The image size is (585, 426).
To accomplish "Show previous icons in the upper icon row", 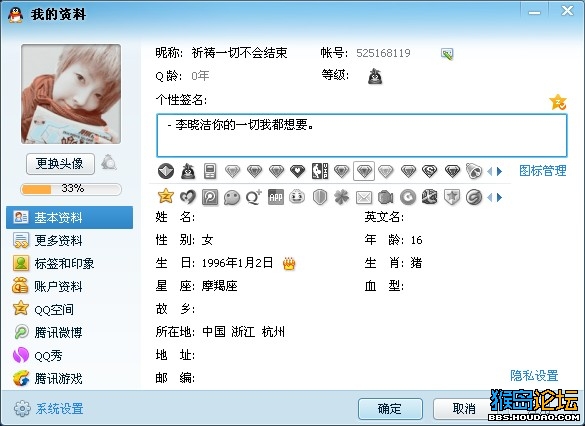I will (490, 171).
